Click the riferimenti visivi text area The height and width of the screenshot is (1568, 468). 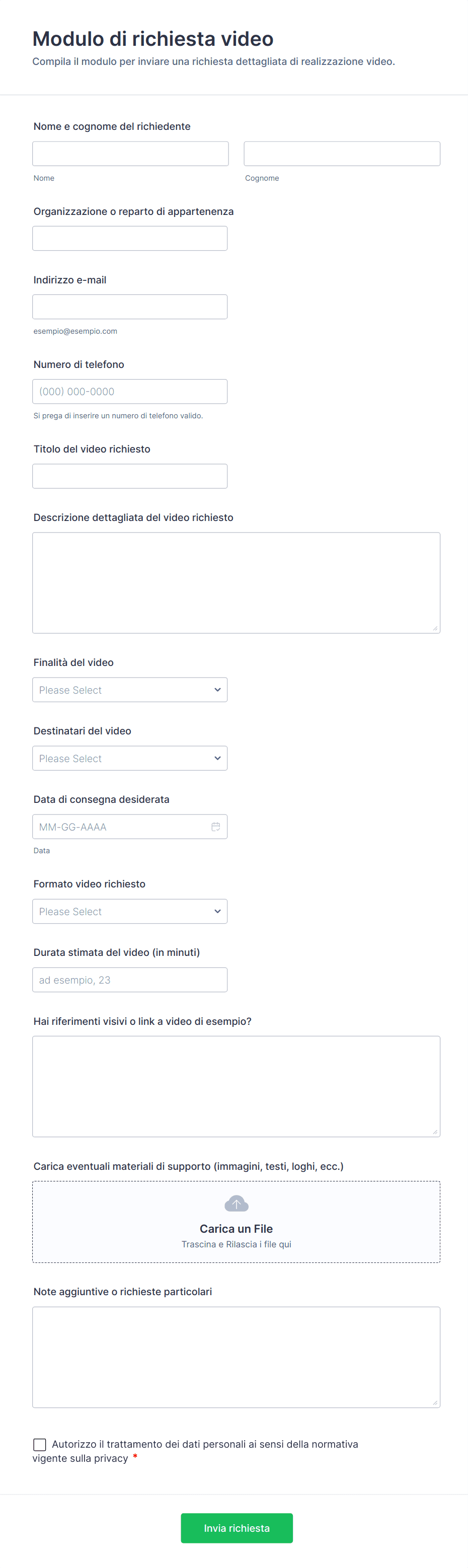pos(236,1086)
